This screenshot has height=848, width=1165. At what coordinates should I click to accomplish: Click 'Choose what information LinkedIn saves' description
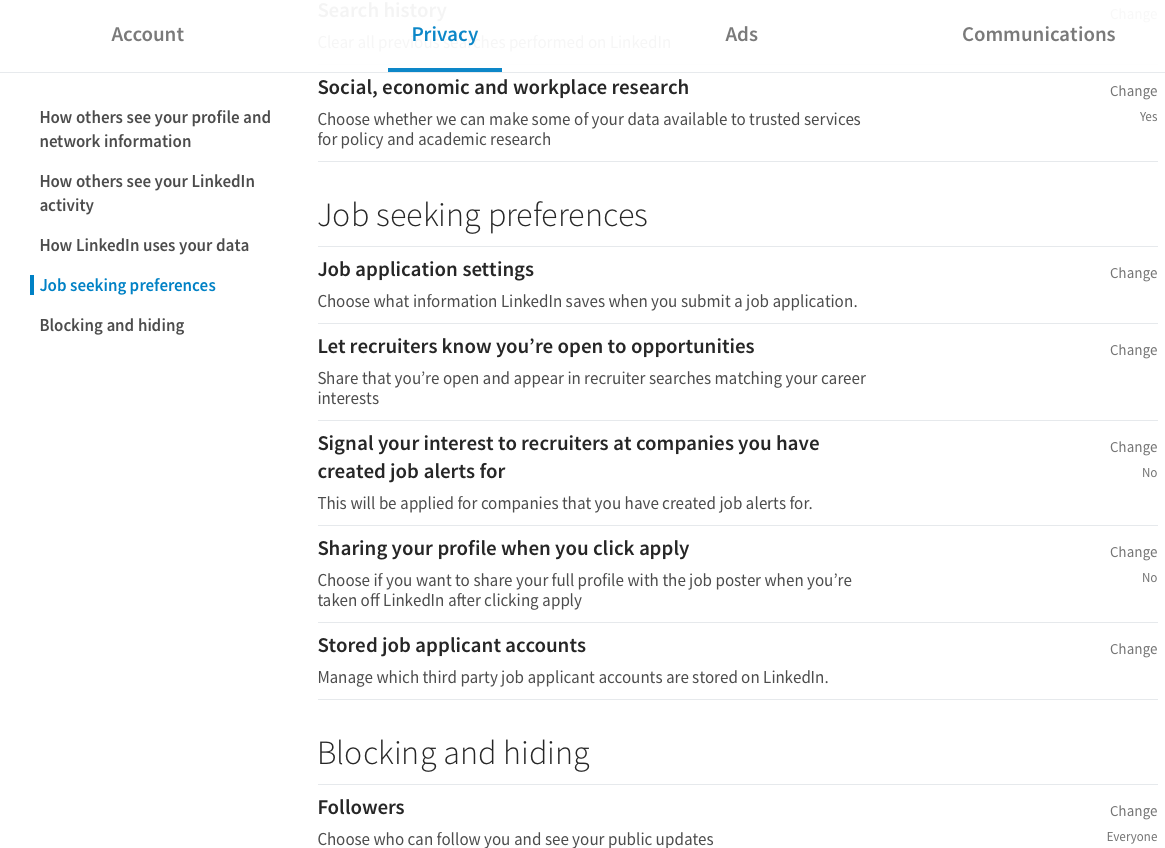(x=587, y=302)
